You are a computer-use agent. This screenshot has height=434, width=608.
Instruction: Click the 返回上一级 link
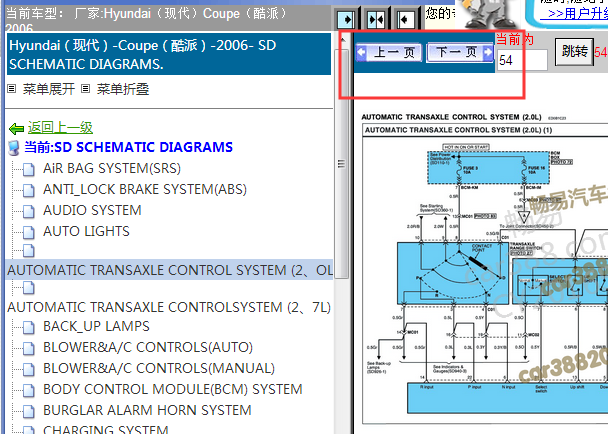[60, 127]
